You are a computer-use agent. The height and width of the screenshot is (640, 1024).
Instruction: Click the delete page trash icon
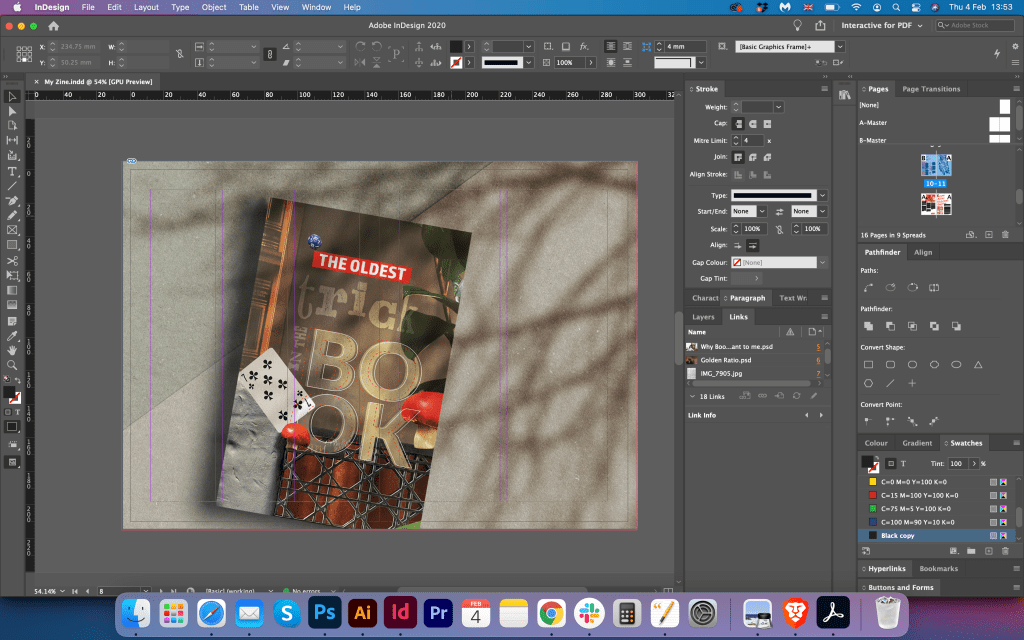[x=1005, y=234]
